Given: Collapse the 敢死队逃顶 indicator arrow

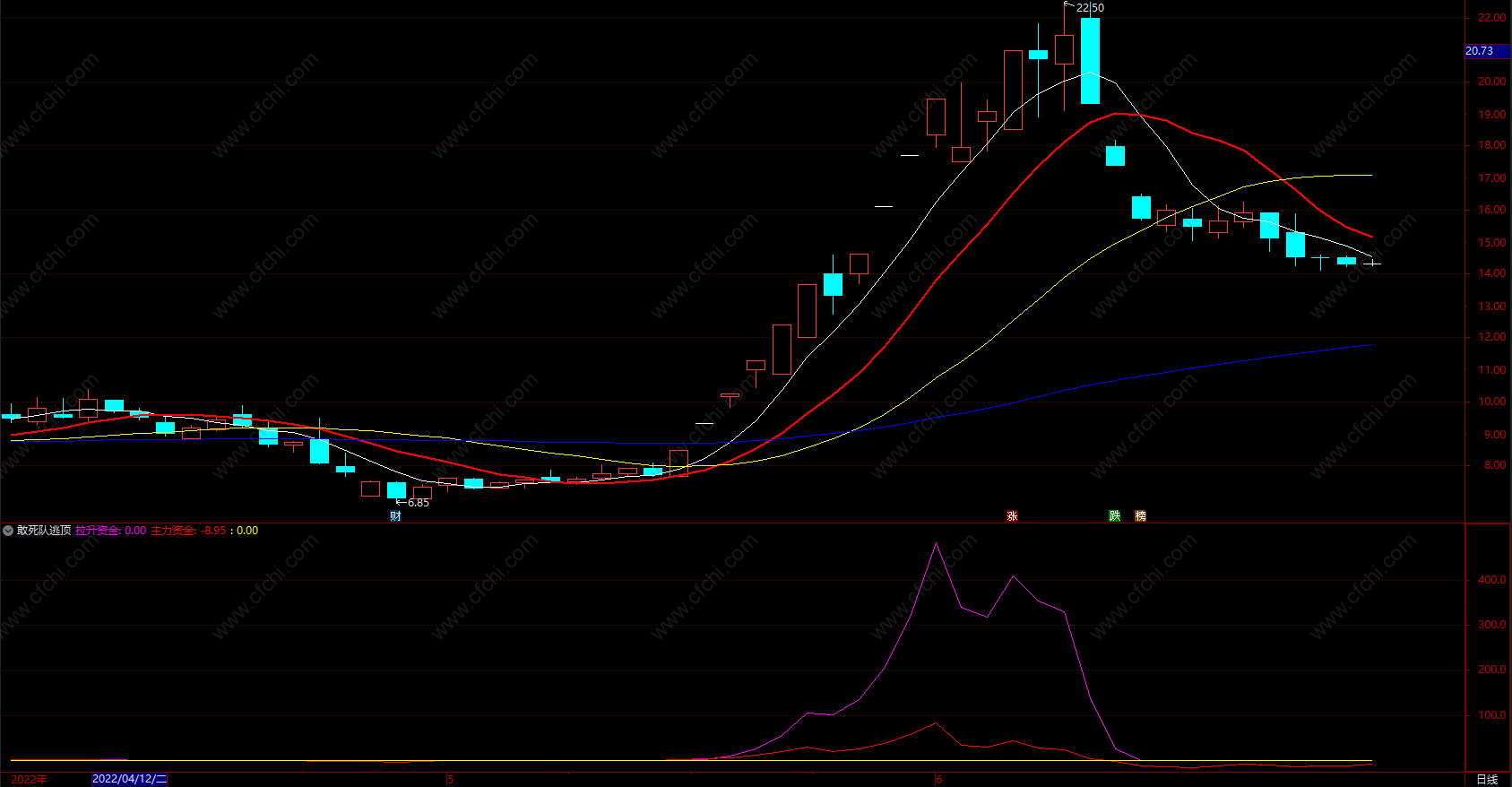Looking at the screenshot, I should click(8, 531).
